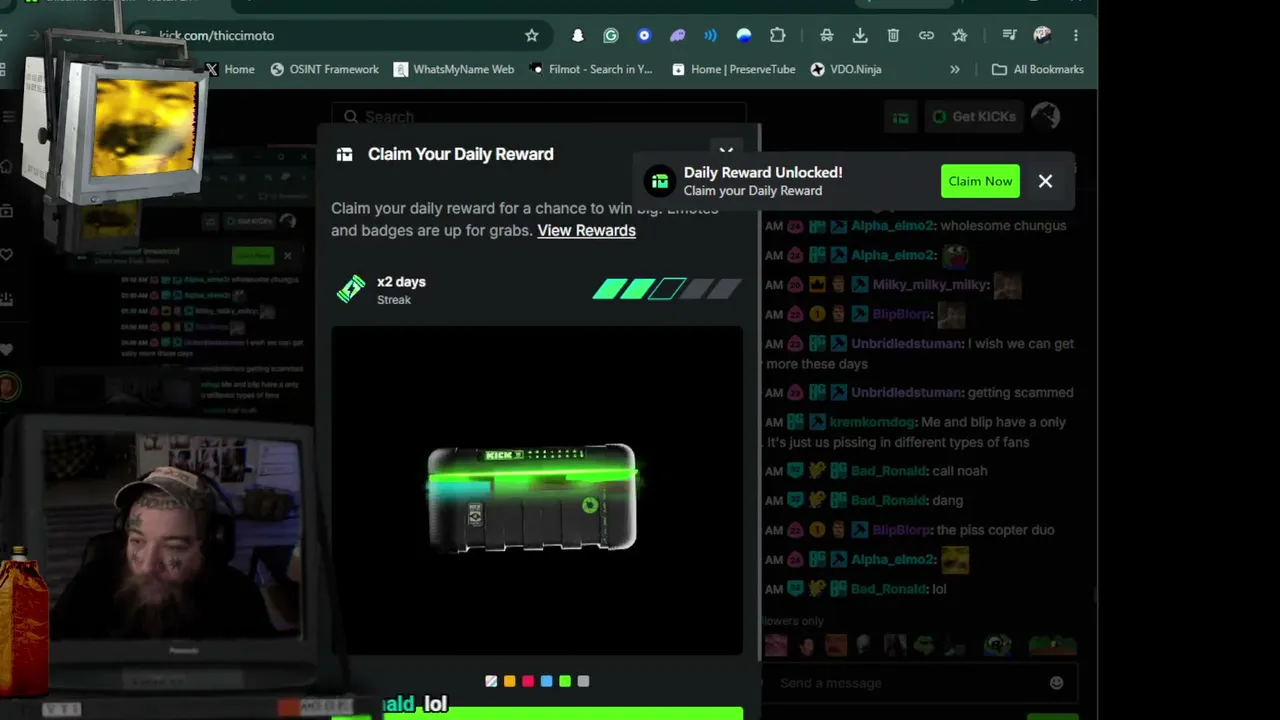Click the Send a message chat field
The image size is (1280, 720).
(x=908, y=683)
